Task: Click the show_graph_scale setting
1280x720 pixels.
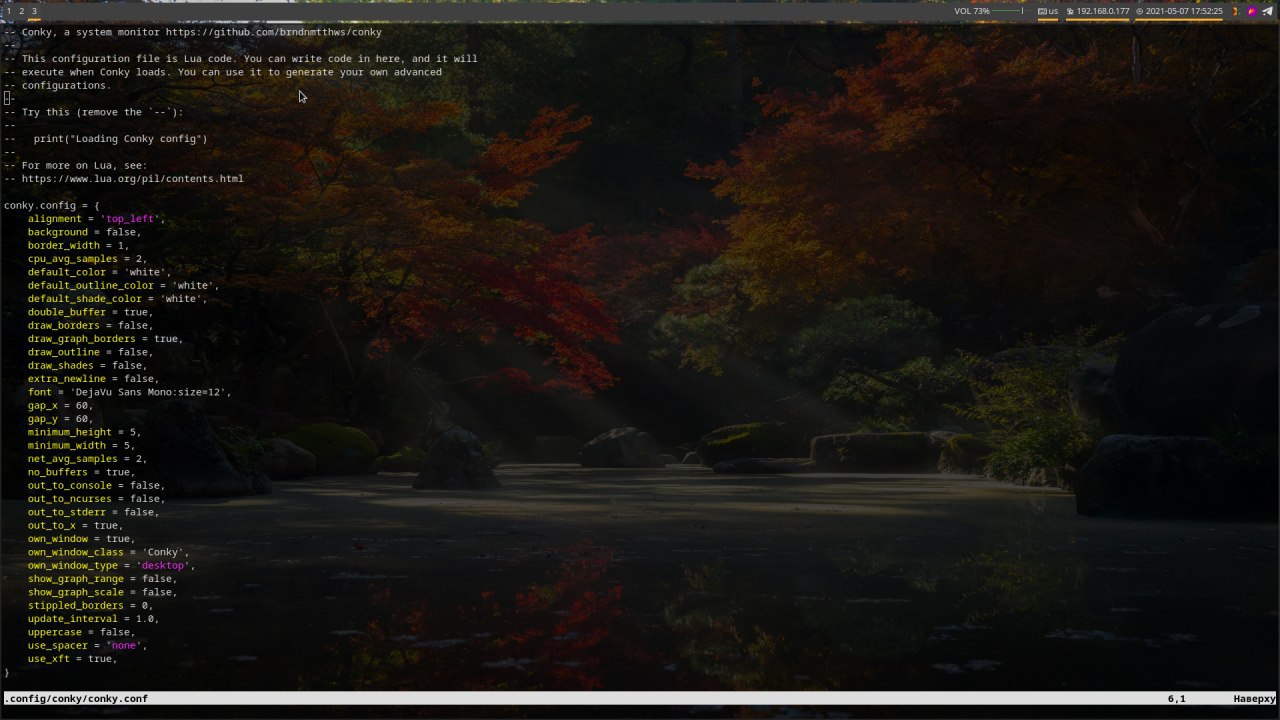Action: [x=102, y=592]
